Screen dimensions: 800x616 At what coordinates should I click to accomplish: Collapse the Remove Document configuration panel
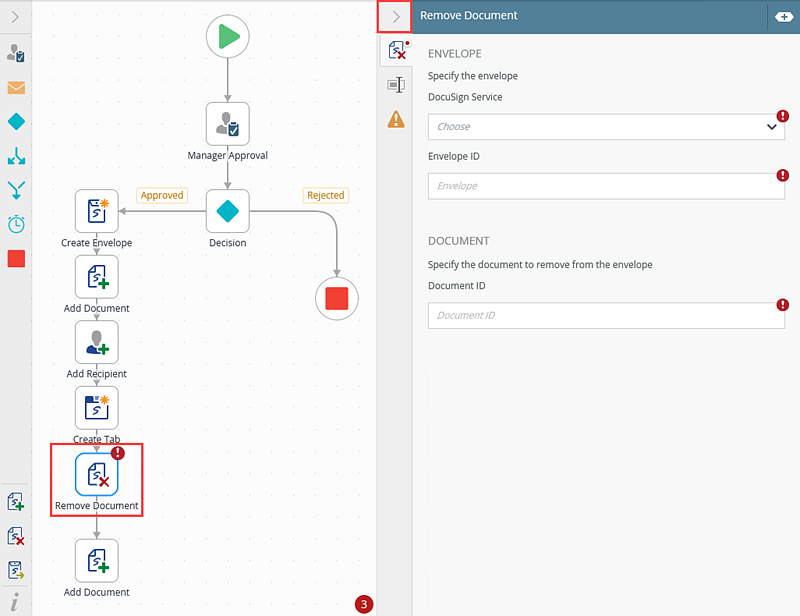[396, 16]
